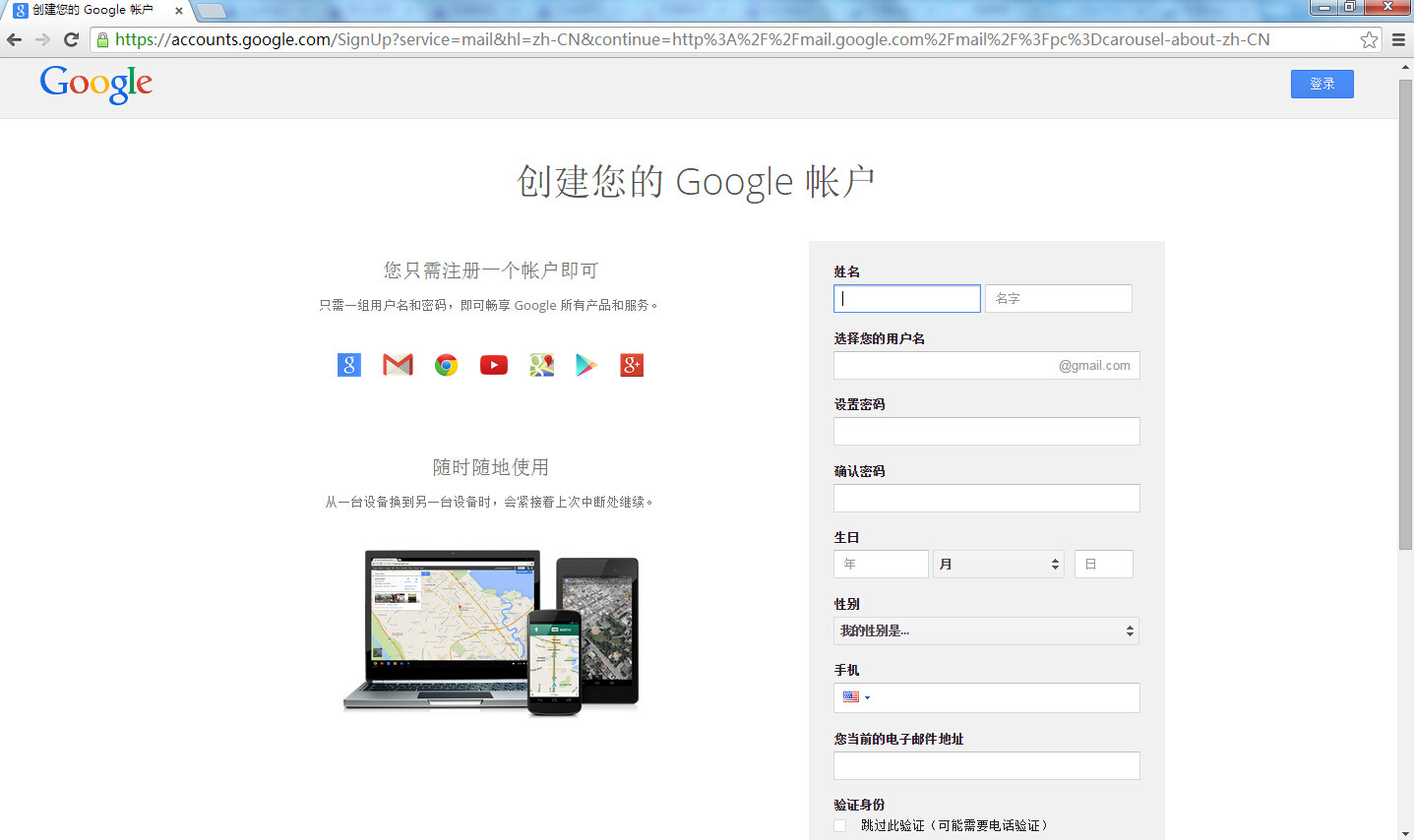Enable the 跳过此验证 checkbox
Screen dimensions: 1414x840
point(839,826)
